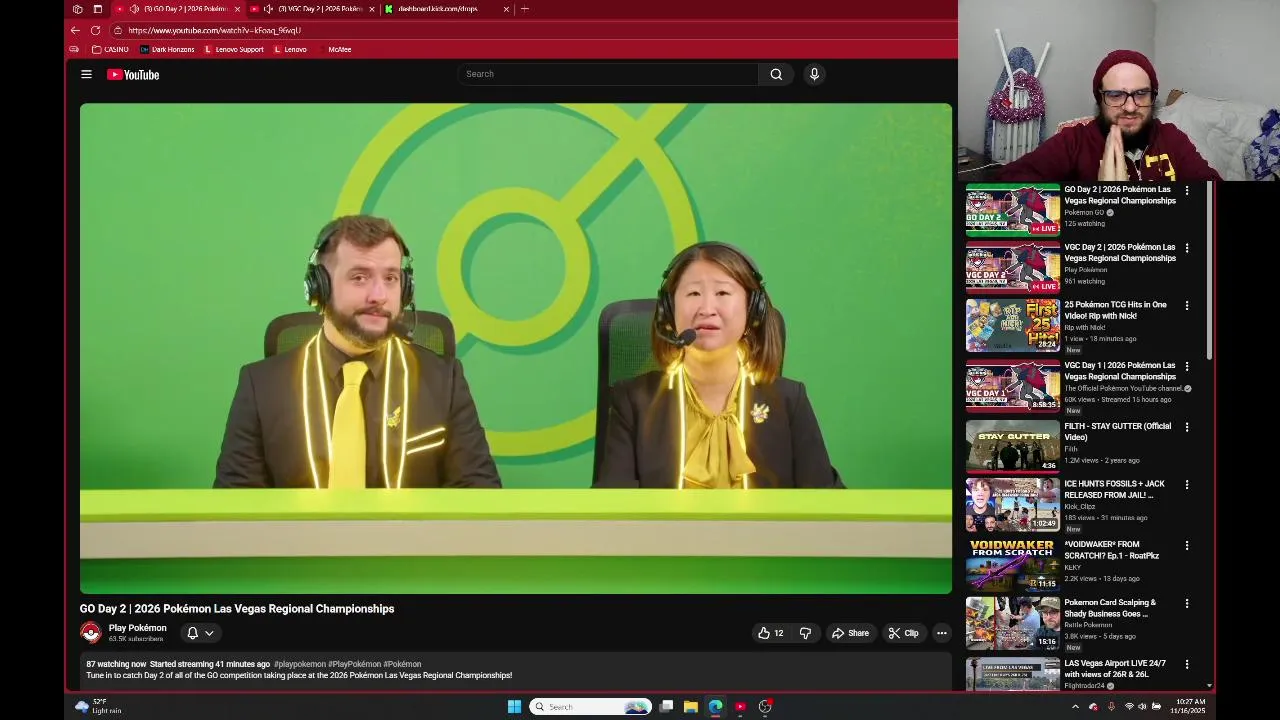
Task: Open FILTH - STAY GUTTER video title
Action: pyautogui.click(x=1117, y=431)
